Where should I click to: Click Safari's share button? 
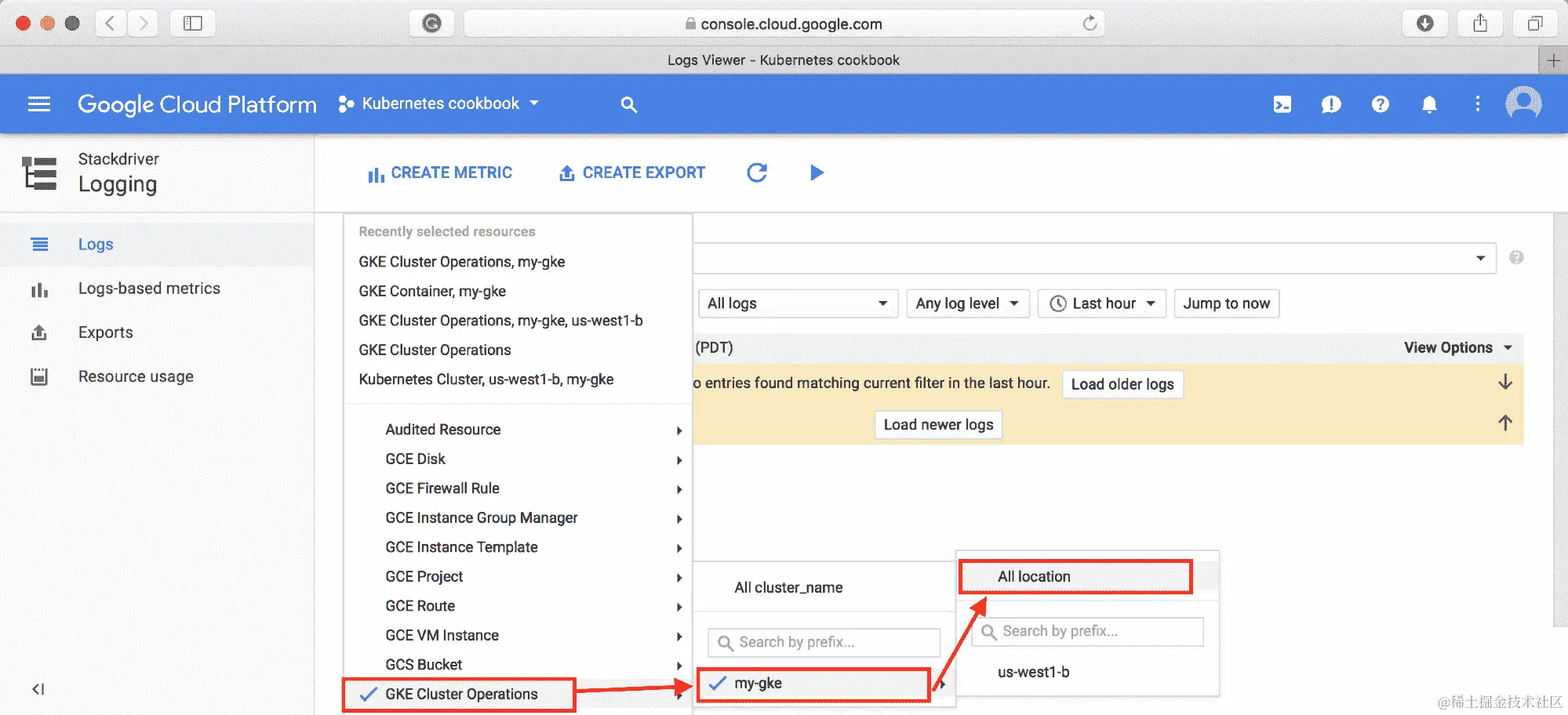click(1480, 24)
